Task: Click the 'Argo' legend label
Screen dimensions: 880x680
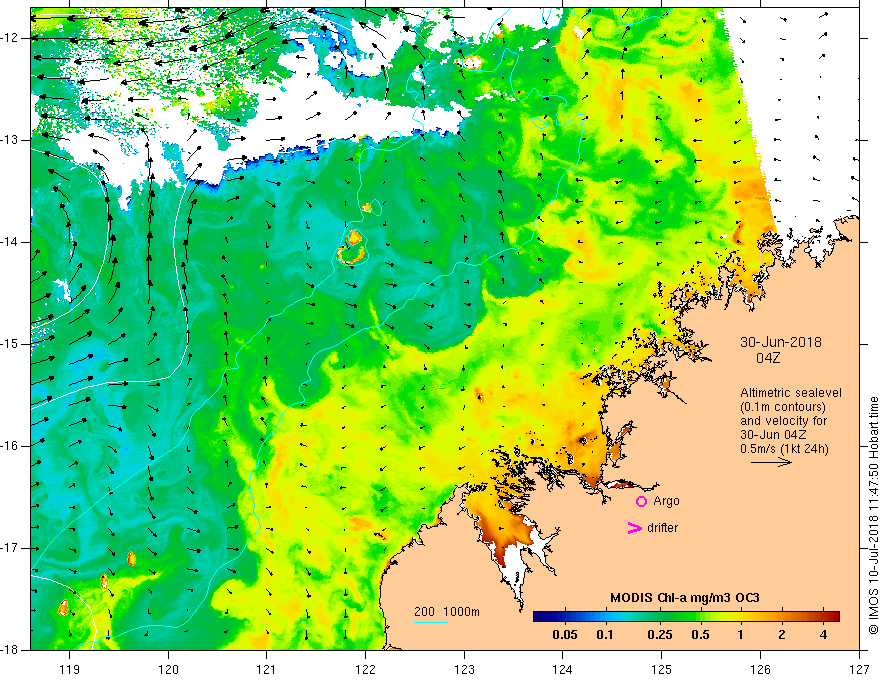Action: pyautogui.click(x=666, y=501)
